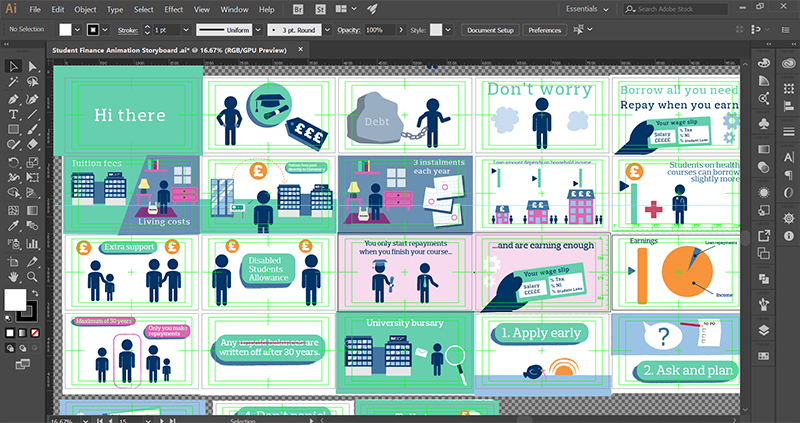This screenshot has height=423, width=800.
Task: Activate the Curvature tool
Action: [32, 98]
